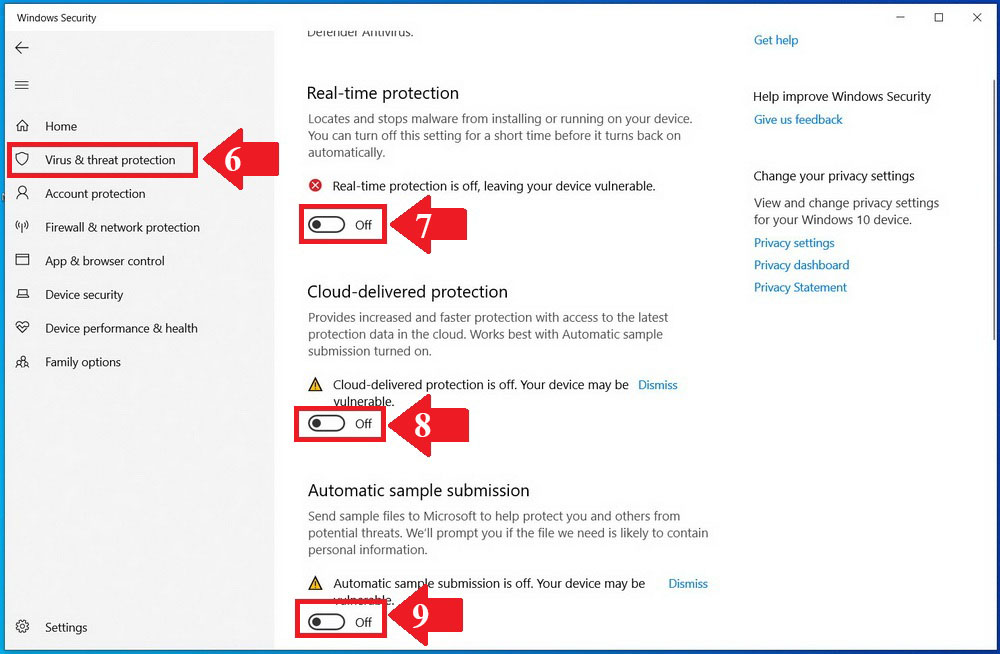
Task: Dismiss the Automatic sample submission warning
Action: (688, 584)
